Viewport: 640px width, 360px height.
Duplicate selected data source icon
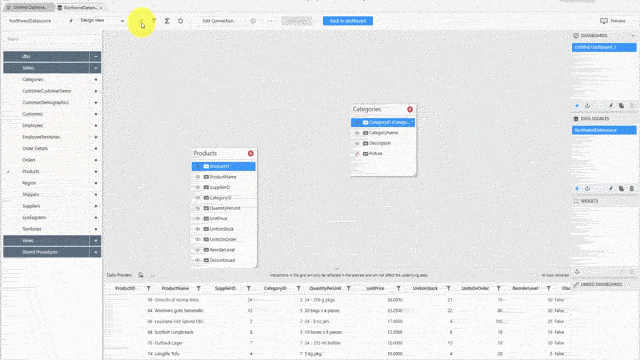click(621, 189)
